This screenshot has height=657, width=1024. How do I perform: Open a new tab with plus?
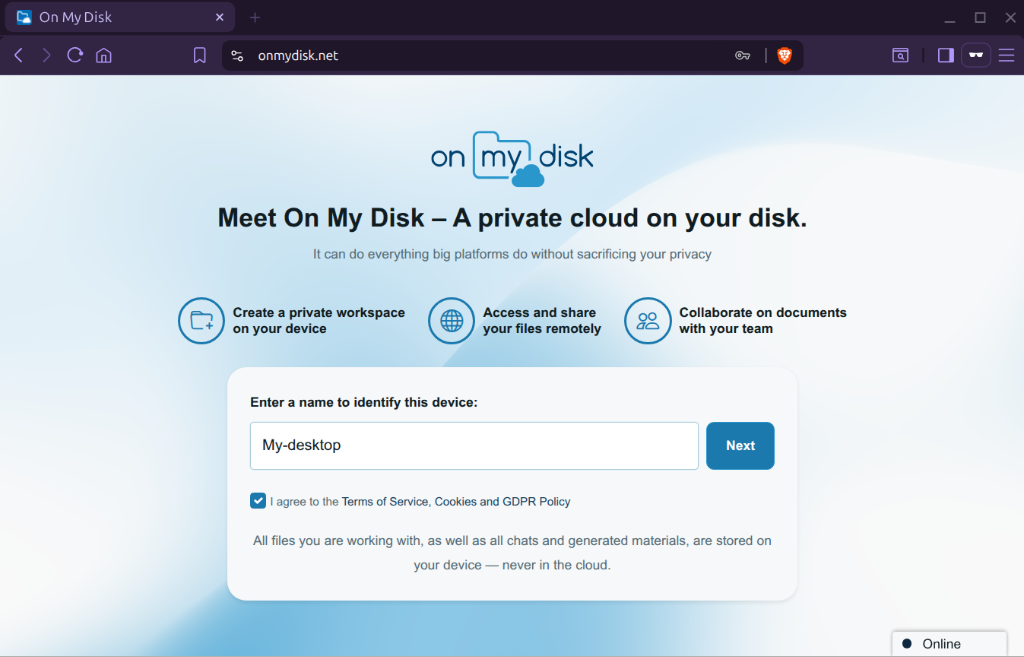(x=255, y=18)
